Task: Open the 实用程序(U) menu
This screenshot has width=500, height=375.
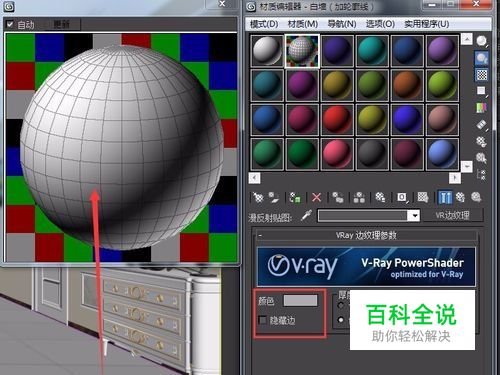Action: tap(427, 24)
